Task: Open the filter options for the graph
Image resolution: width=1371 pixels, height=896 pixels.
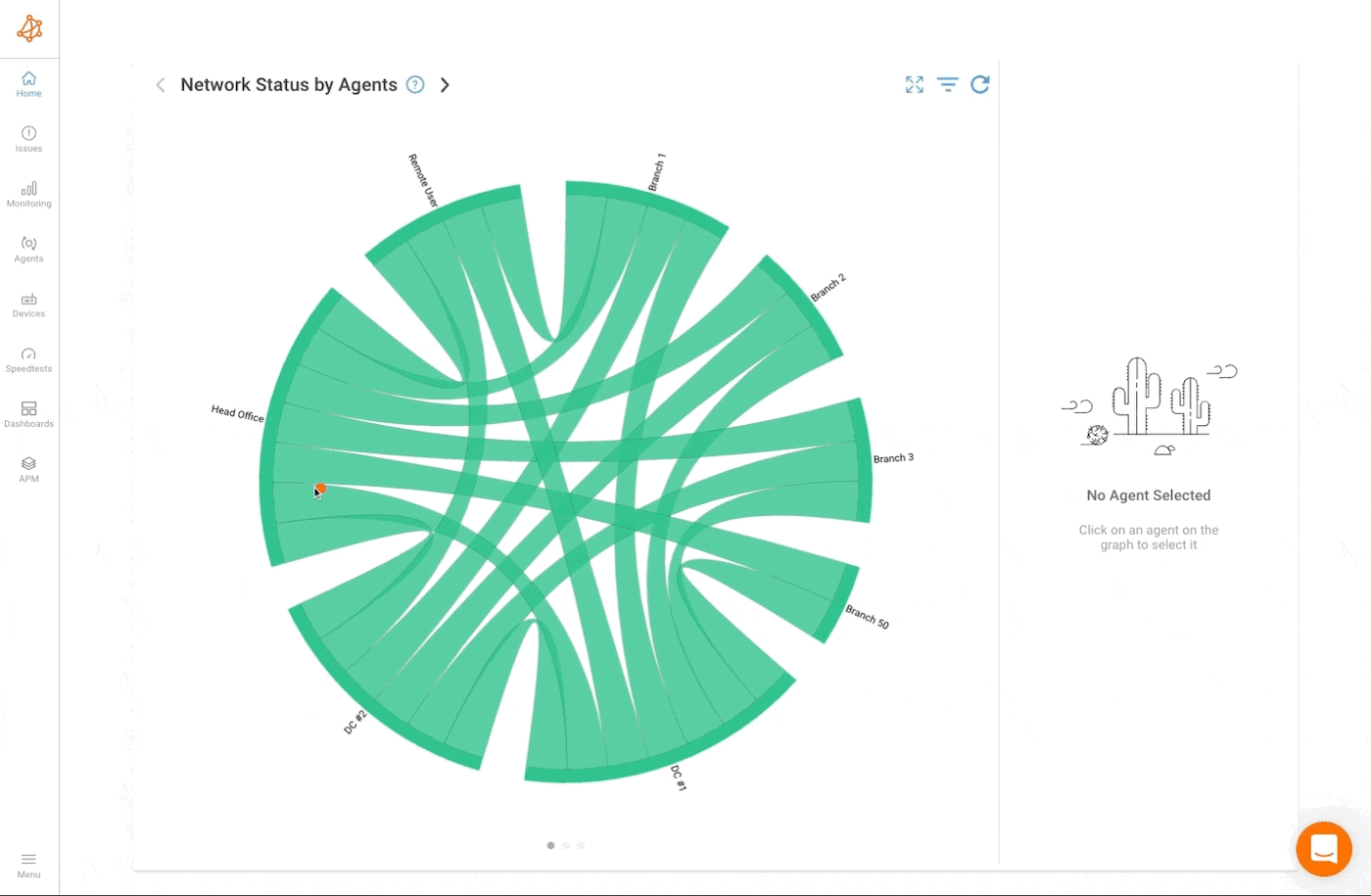Action: pyautogui.click(x=947, y=84)
